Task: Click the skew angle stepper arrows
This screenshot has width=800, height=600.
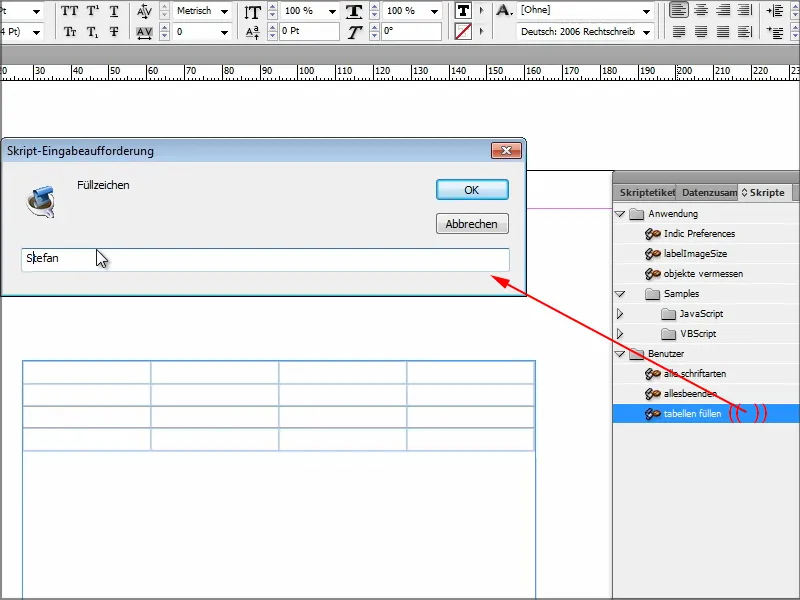Action: click(374, 32)
